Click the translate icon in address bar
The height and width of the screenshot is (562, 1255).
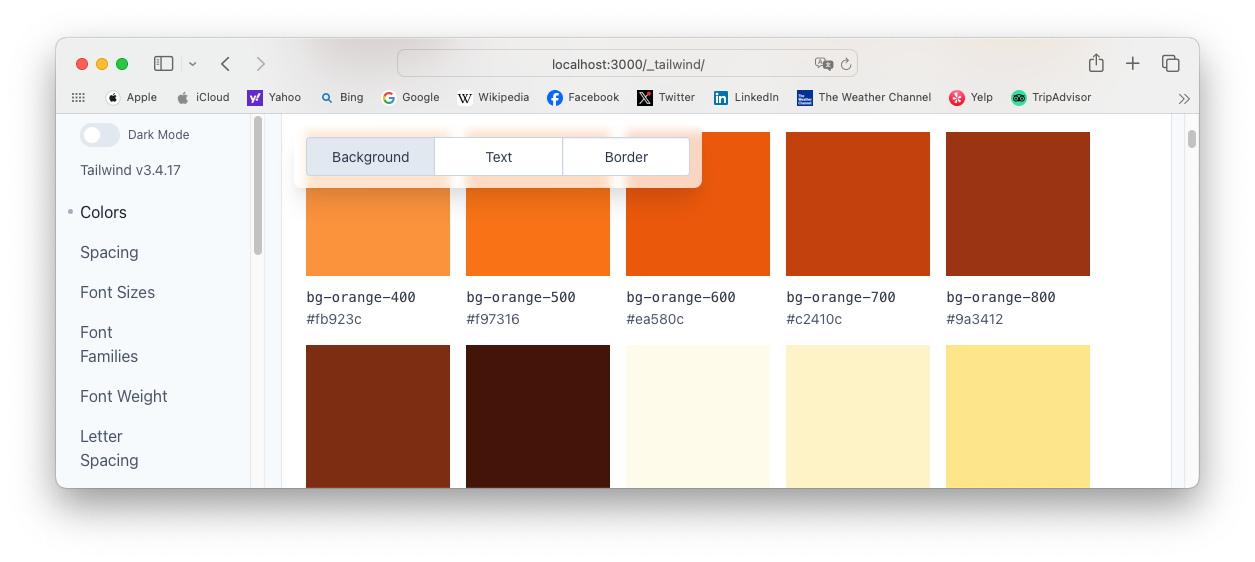[x=823, y=64]
